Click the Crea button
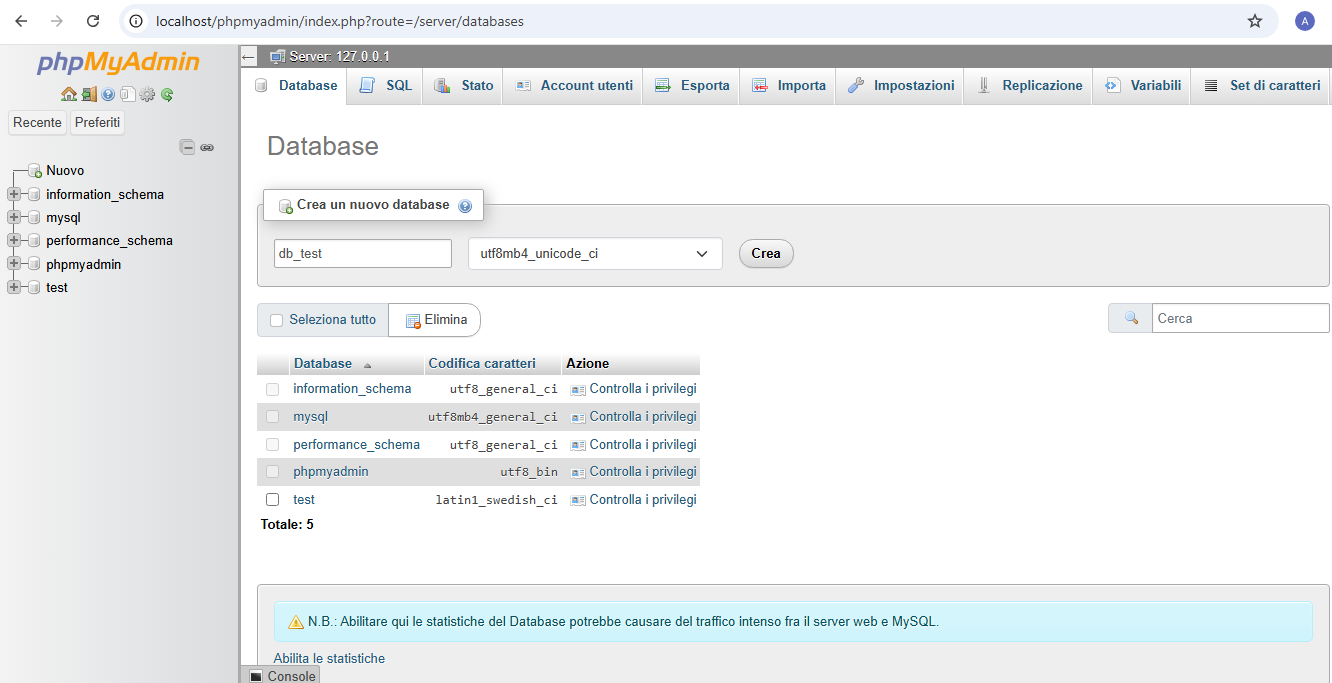The height and width of the screenshot is (683, 1332). pyautogui.click(x=766, y=253)
